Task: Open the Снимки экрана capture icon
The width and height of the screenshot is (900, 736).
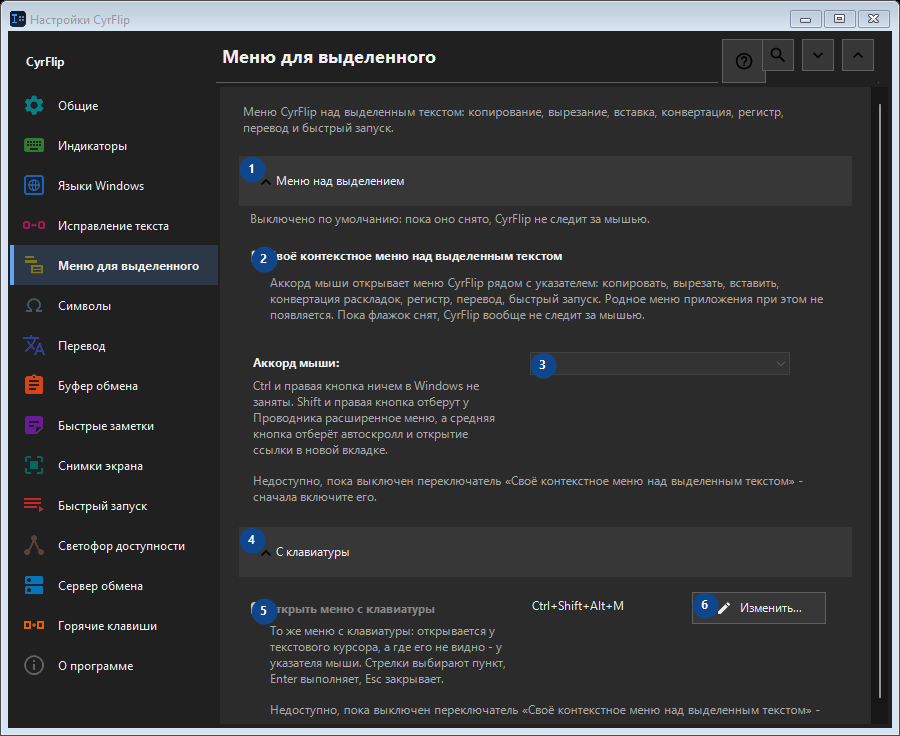Action: [34, 466]
